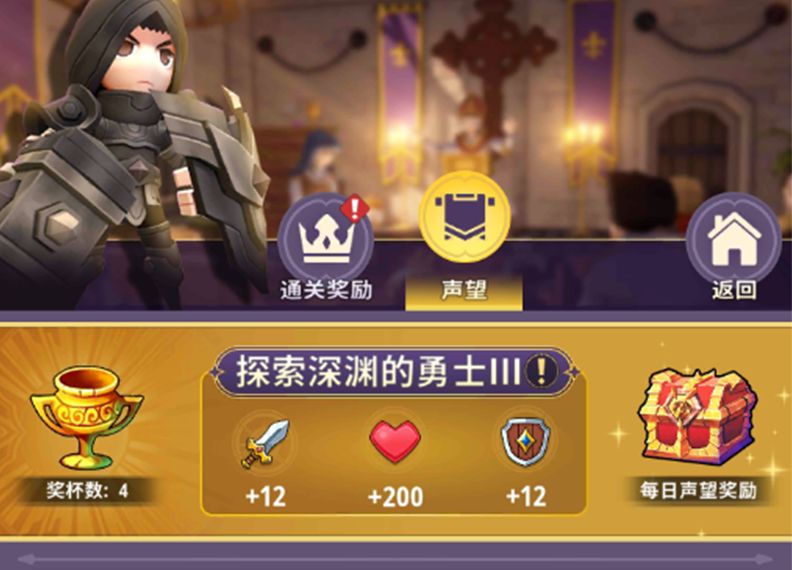Tap the sword attack bonus icon
Screen dimensions: 792x570
265,443
